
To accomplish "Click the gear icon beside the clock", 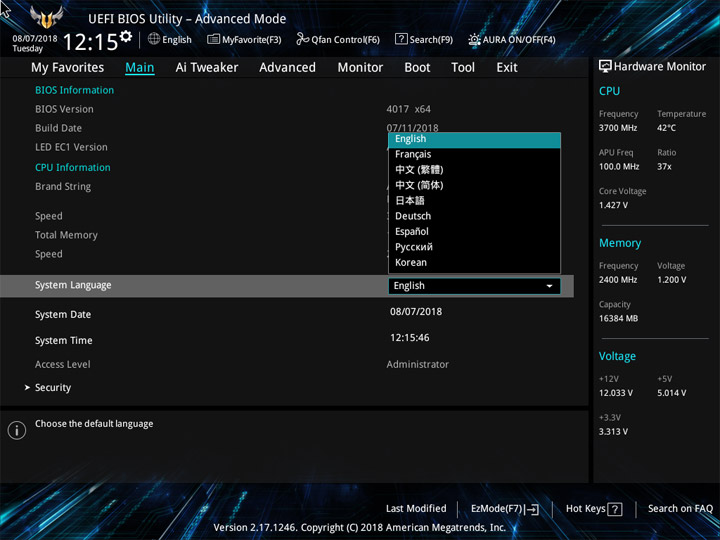I will (126, 36).
